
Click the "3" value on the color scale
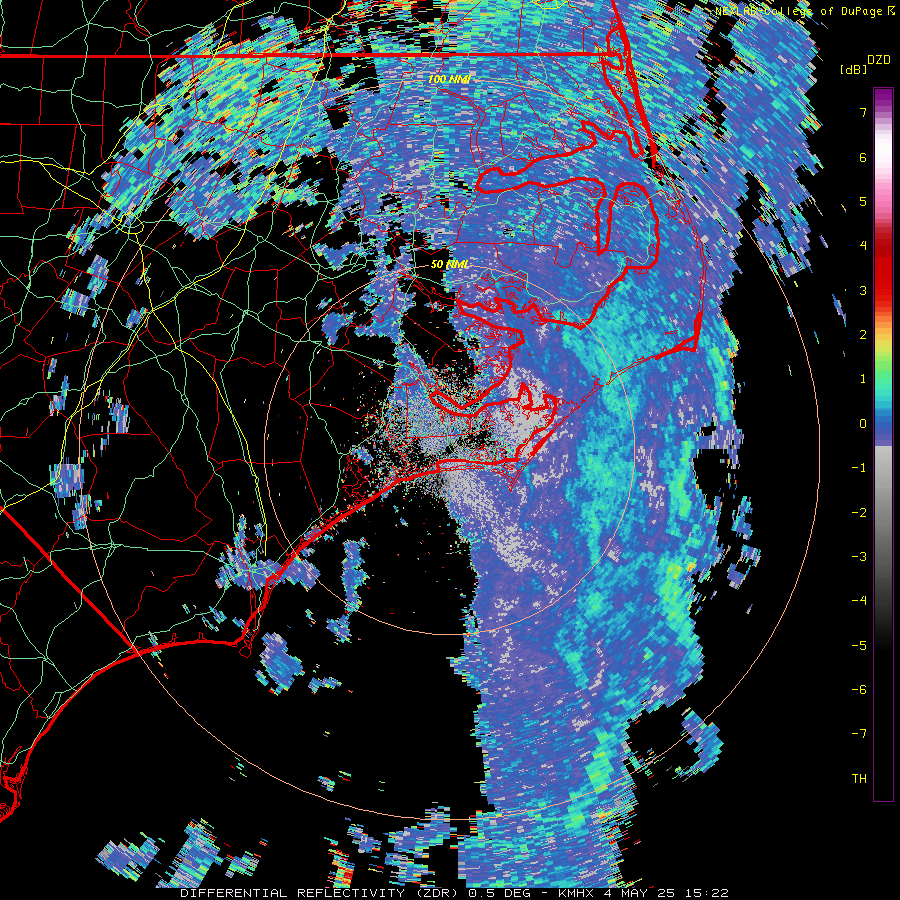click(863, 290)
